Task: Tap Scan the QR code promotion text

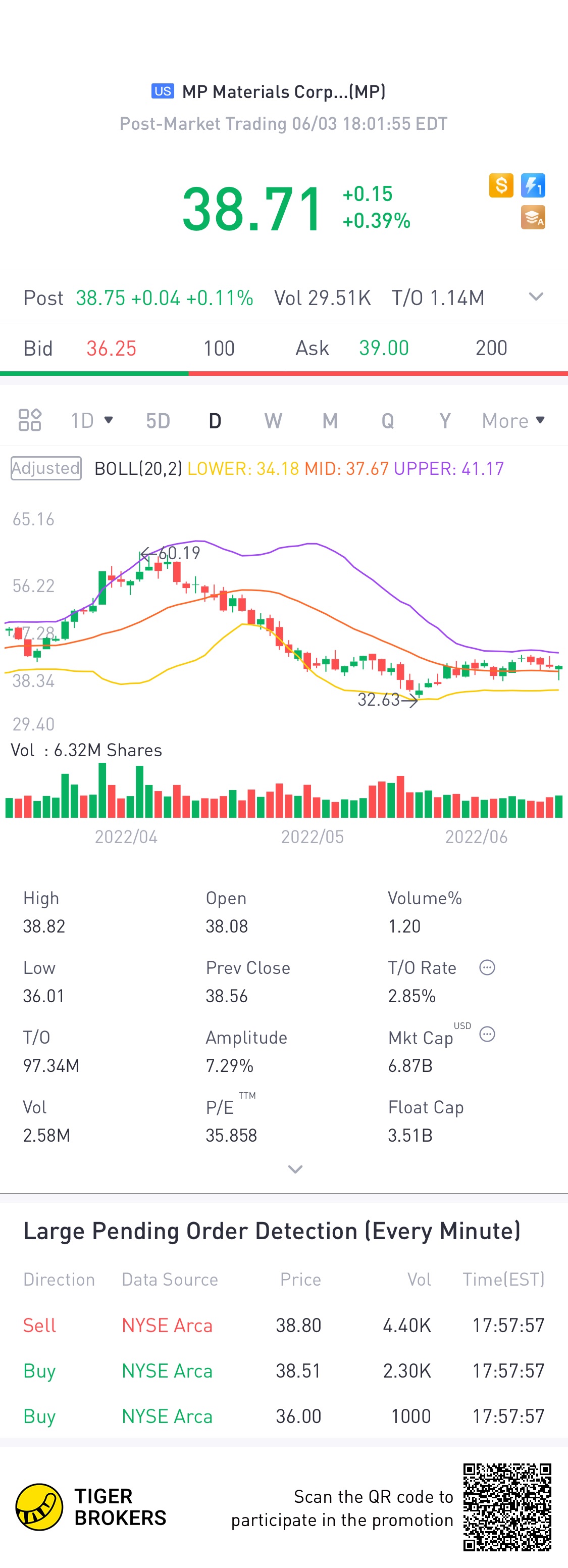Action: [x=342, y=1508]
